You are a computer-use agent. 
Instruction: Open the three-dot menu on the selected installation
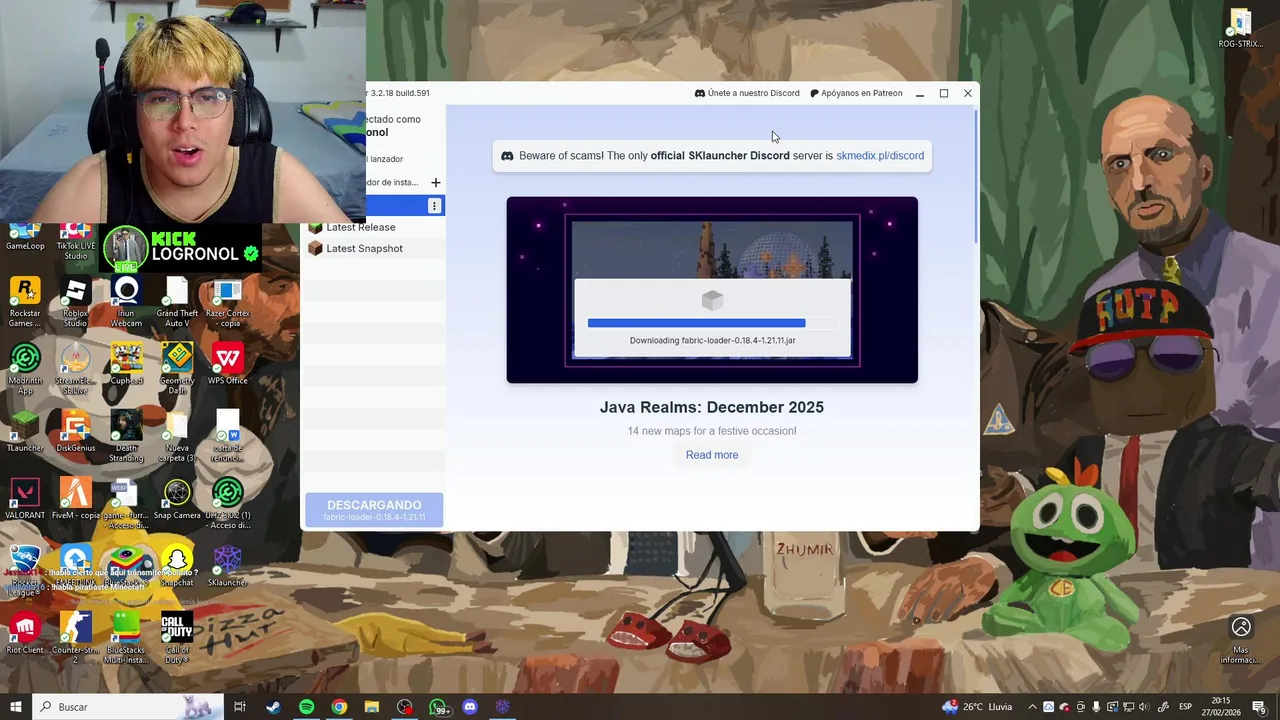[x=434, y=205]
